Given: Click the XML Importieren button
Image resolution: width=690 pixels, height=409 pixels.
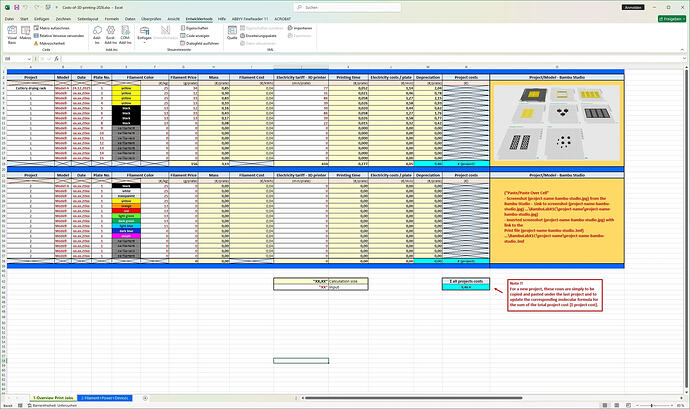Looking at the screenshot, I should pos(300,28).
